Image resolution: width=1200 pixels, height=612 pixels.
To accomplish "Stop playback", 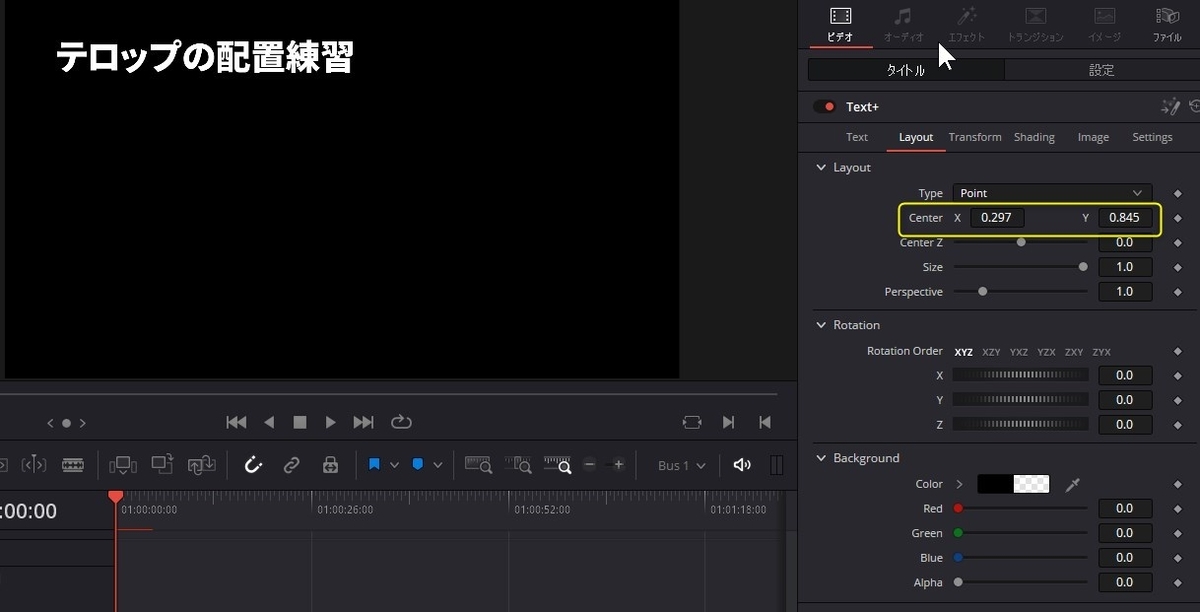I will coord(299,422).
